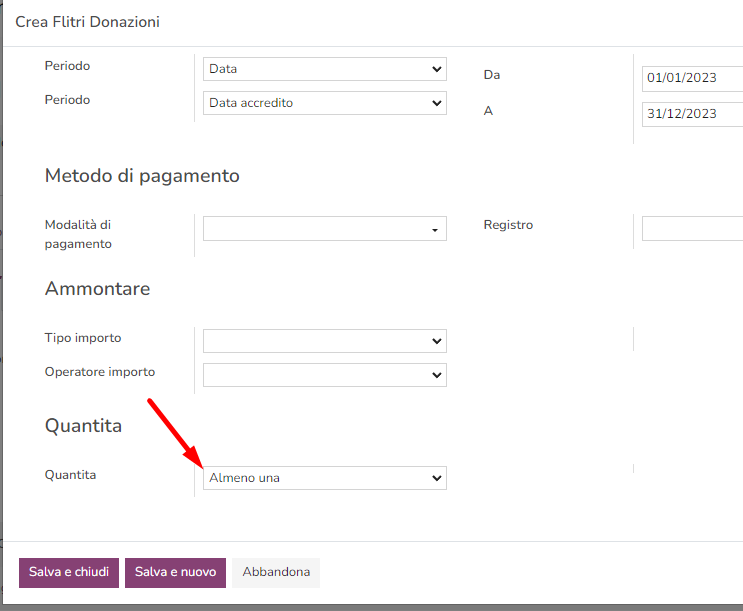Open the first Periodo dropdown showing Data
The height and width of the screenshot is (611, 743).
coord(325,69)
